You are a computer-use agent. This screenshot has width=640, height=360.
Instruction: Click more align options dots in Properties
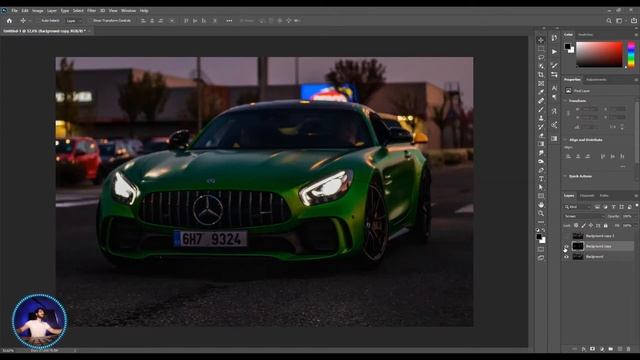(x=622, y=167)
